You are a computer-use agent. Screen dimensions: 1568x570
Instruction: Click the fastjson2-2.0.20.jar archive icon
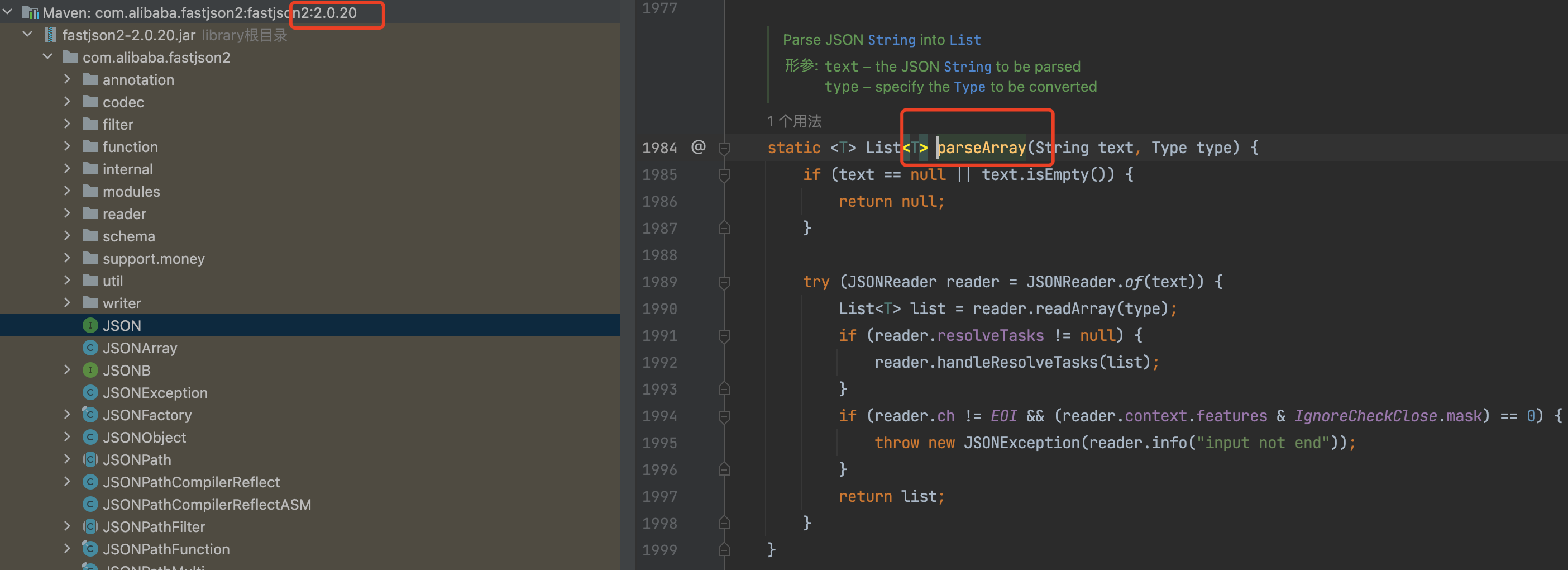coord(50,35)
